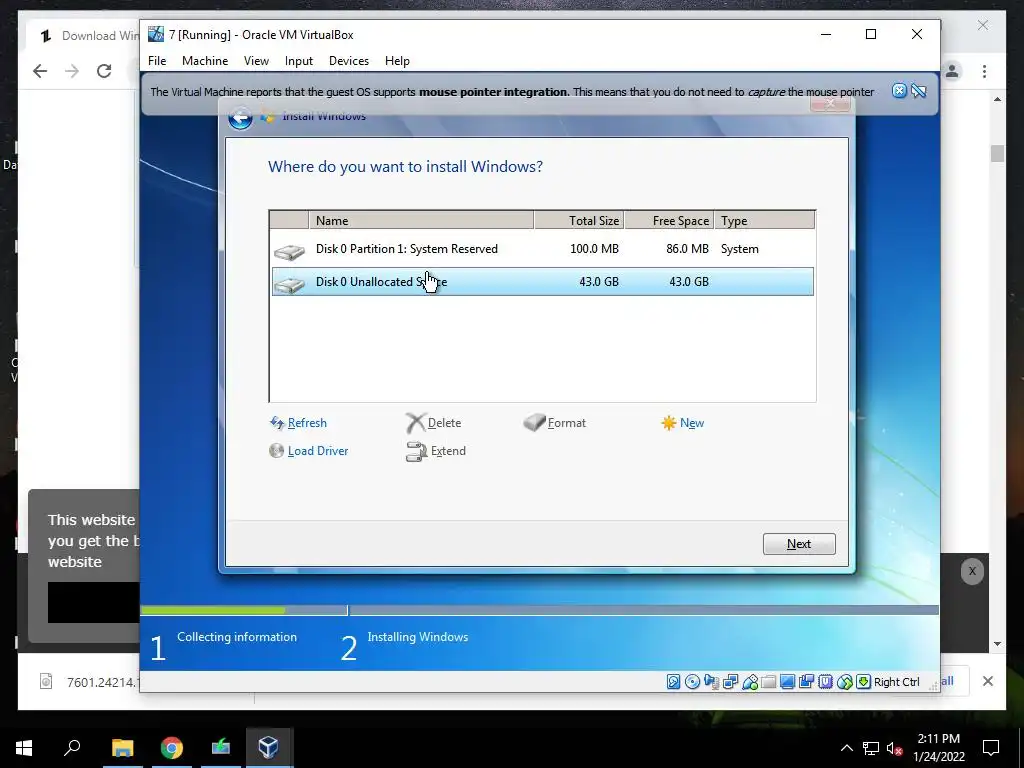The image size is (1024, 768).
Task: Open the File menu in VirtualBox
Action: pos(157,61)
